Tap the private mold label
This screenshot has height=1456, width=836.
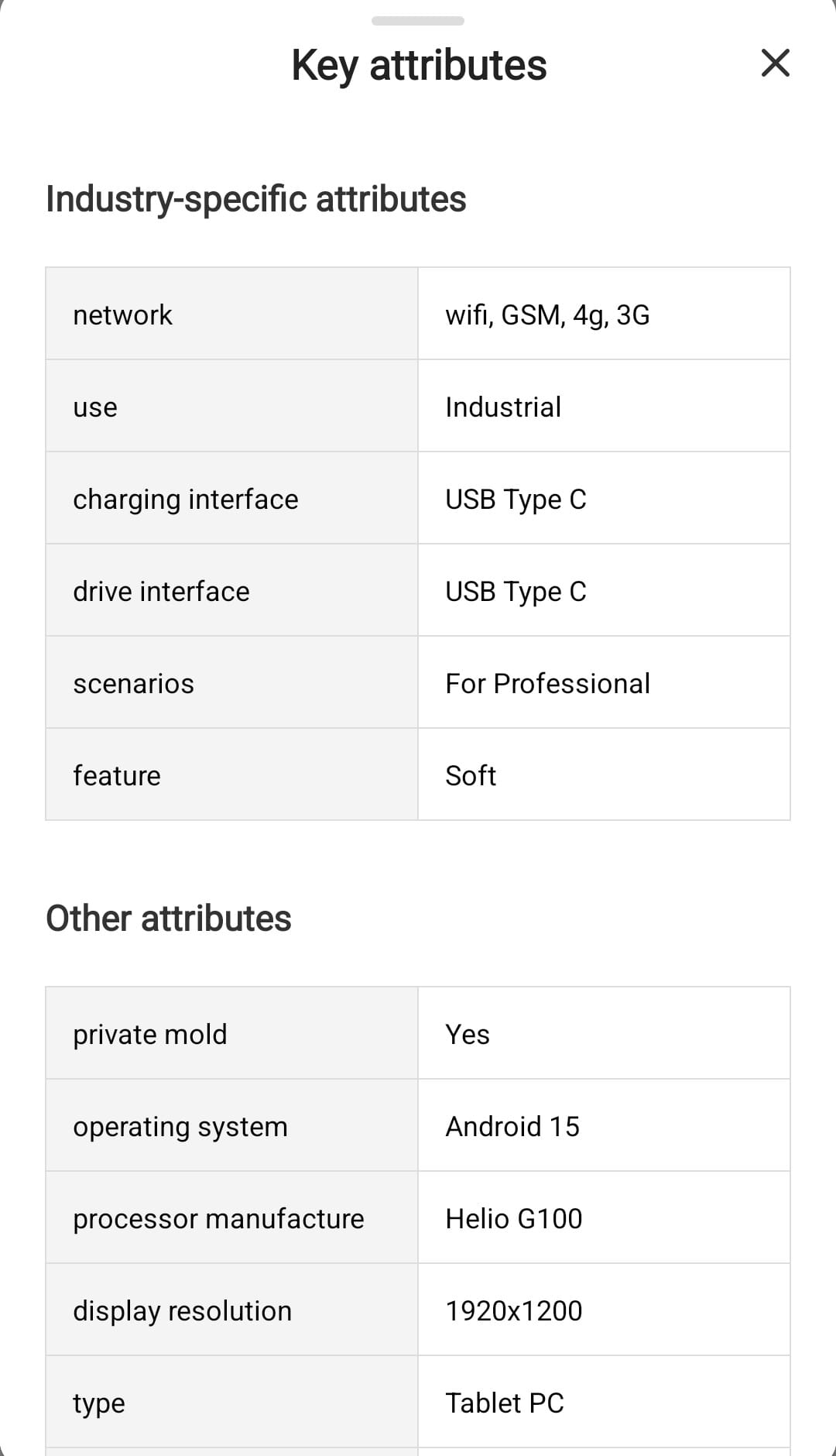[150, 1035]
